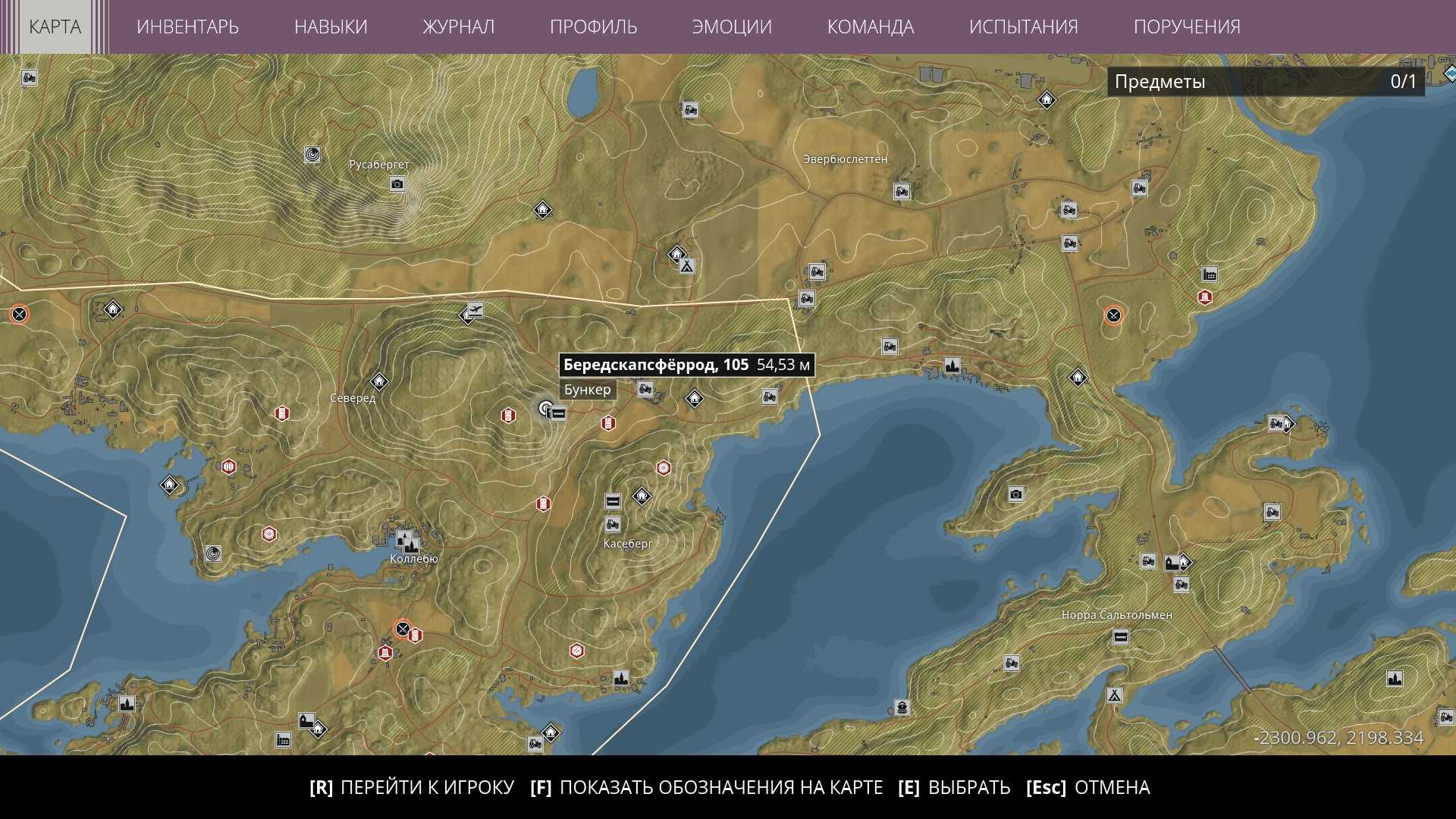This screenshot has height=819, width=1456.
Task: Go to the Поручения tab
Action: click(1186, 27)
